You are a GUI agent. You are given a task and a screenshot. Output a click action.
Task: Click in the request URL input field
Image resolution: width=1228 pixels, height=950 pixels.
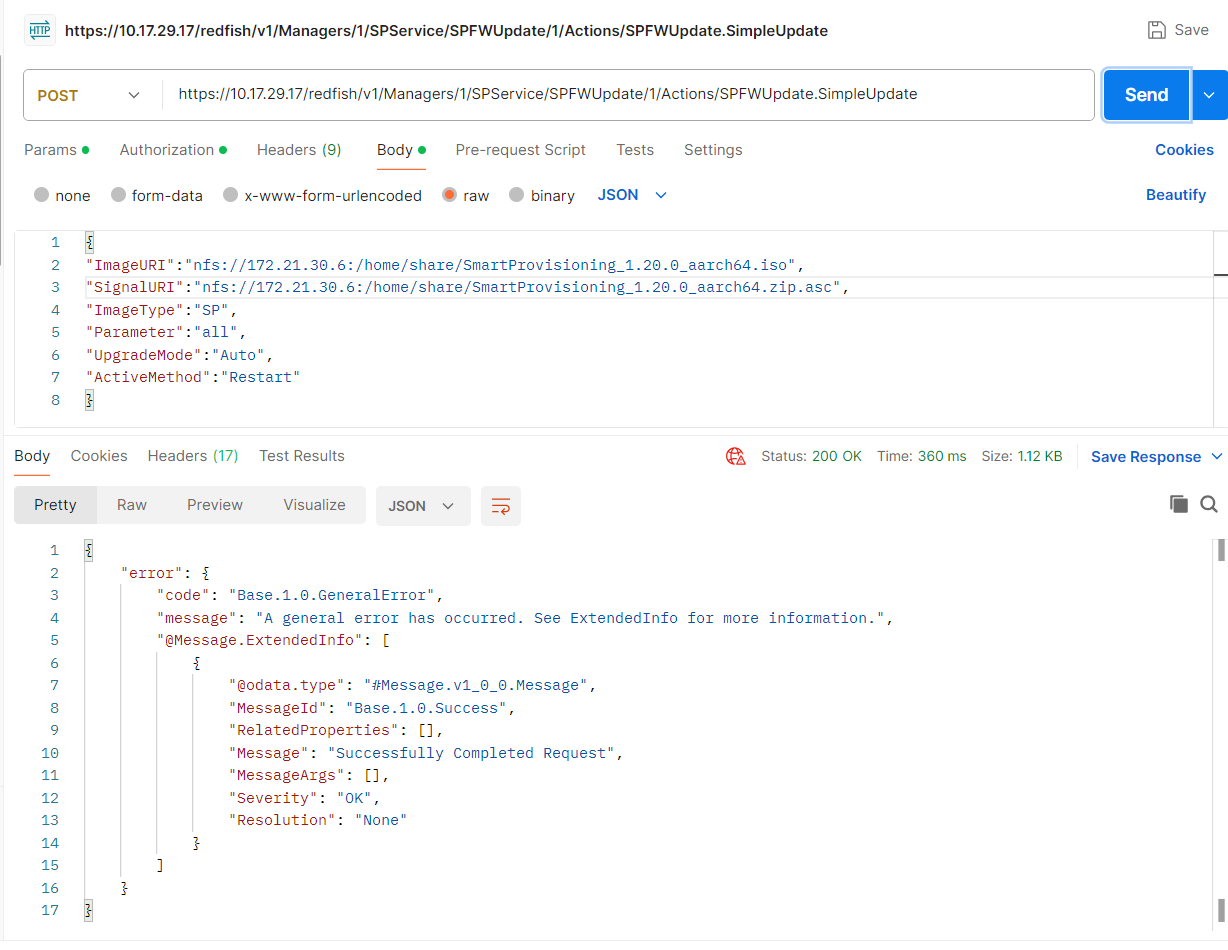[x=630, y=95]
